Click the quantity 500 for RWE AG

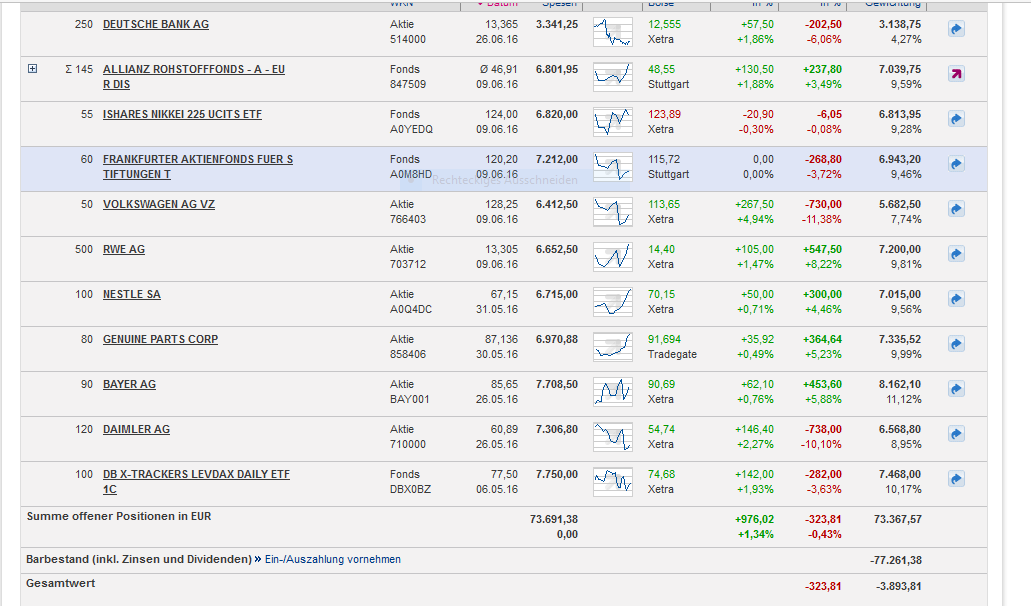pos(84,249)
